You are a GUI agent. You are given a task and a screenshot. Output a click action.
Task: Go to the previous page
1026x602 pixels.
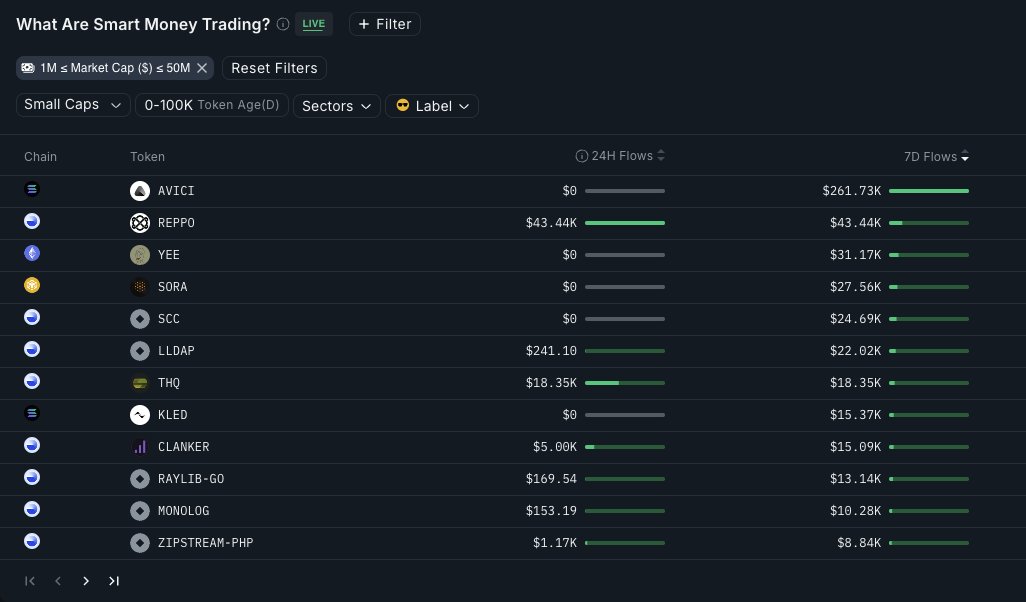pyautogui.click(x=58, y=581)
